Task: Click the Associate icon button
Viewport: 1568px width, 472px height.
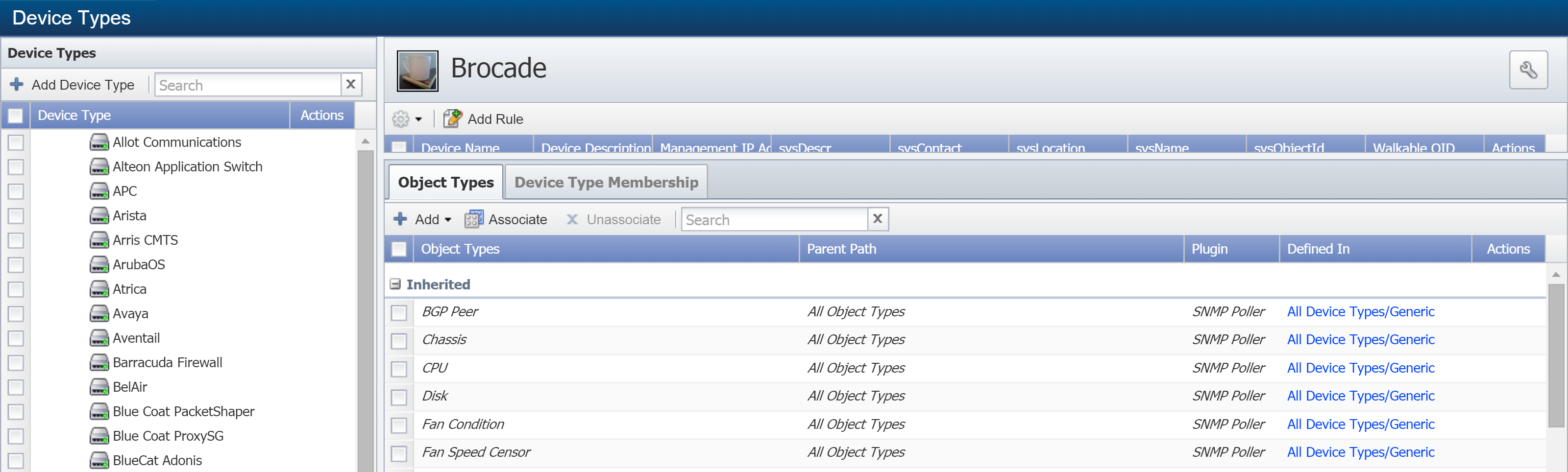Action: [473, 219]
